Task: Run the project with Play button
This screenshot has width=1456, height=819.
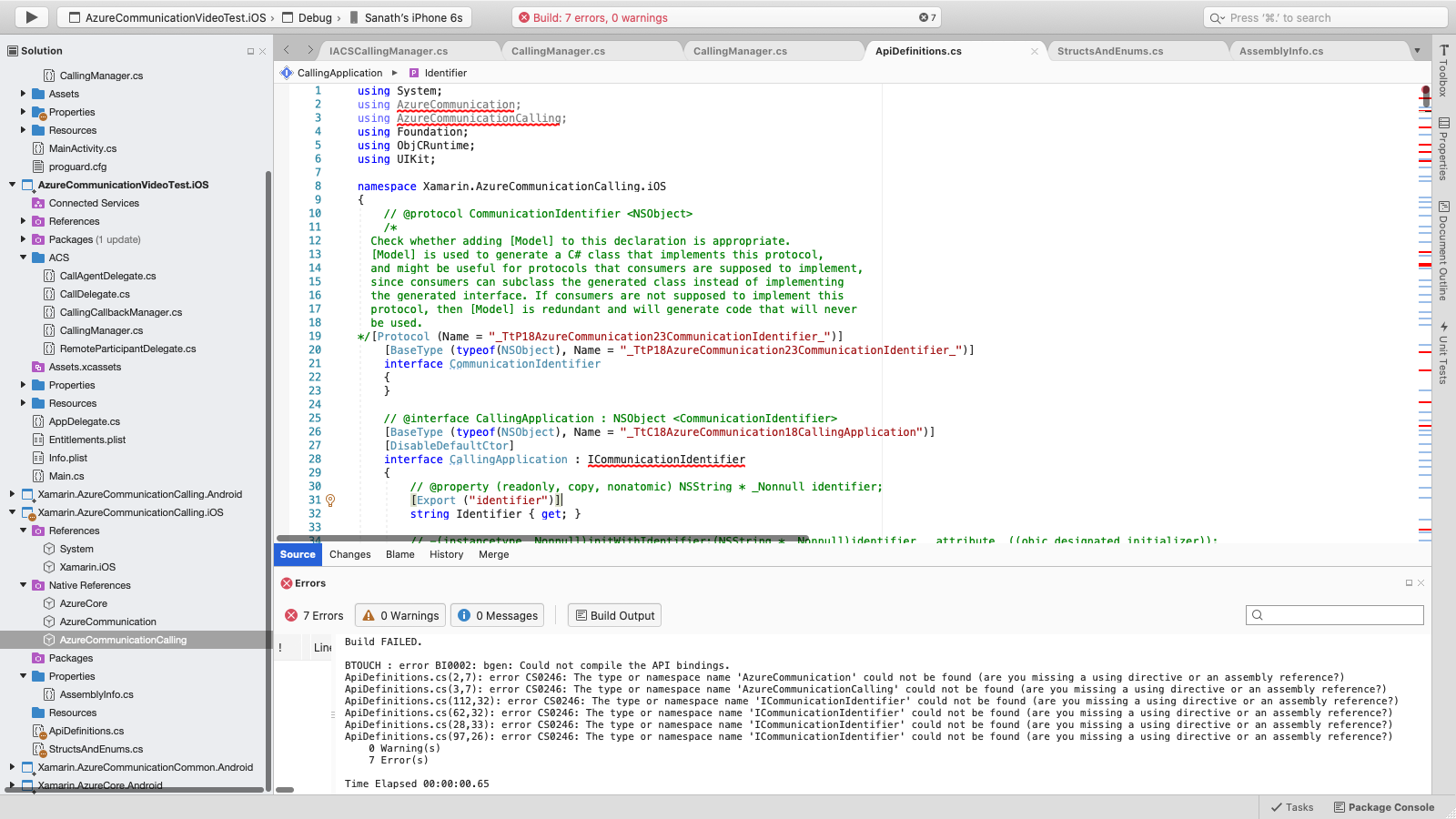Action: 32,17
